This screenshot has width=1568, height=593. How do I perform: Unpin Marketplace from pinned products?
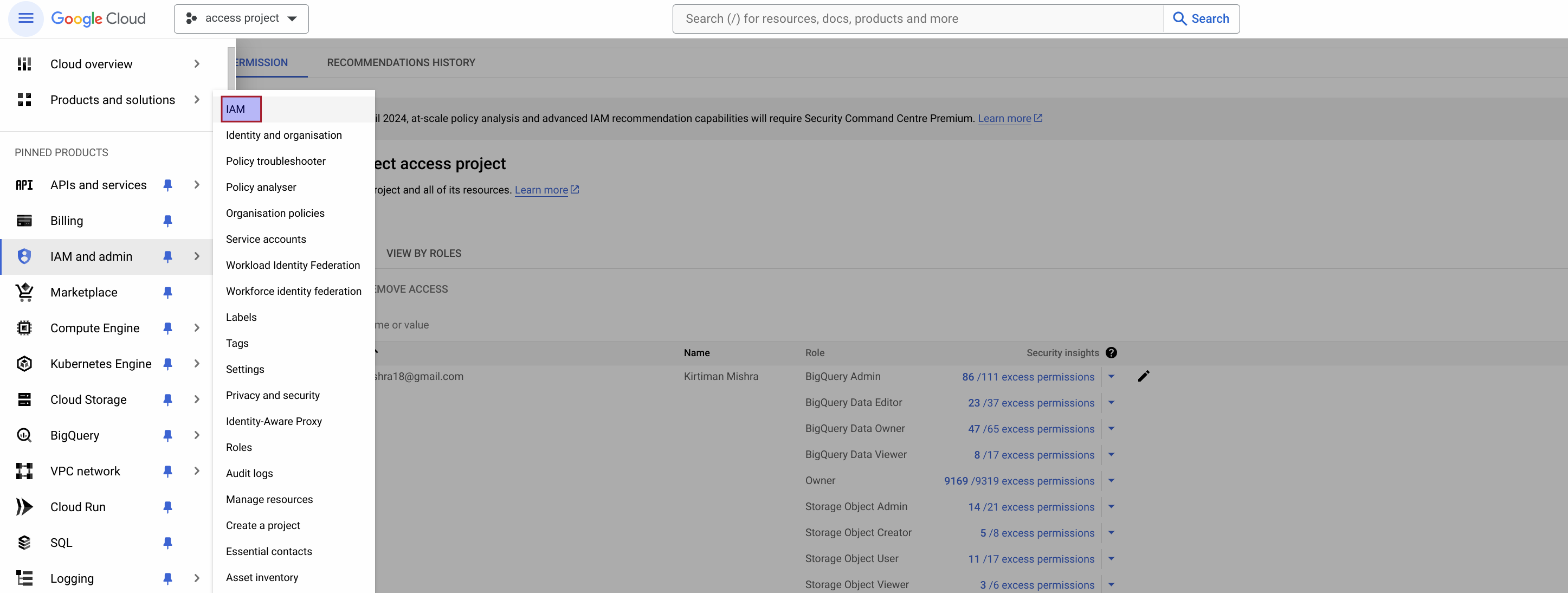click(167, 292)
